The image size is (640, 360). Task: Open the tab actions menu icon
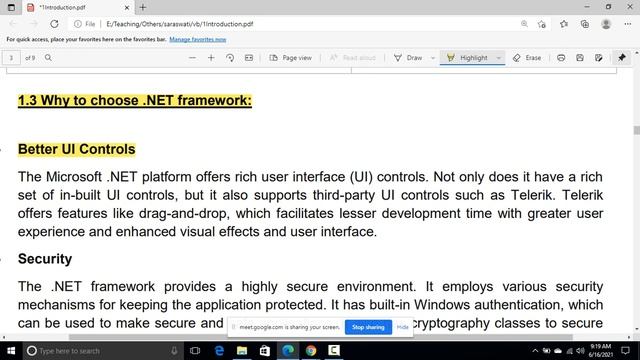[x=11, y=7]
